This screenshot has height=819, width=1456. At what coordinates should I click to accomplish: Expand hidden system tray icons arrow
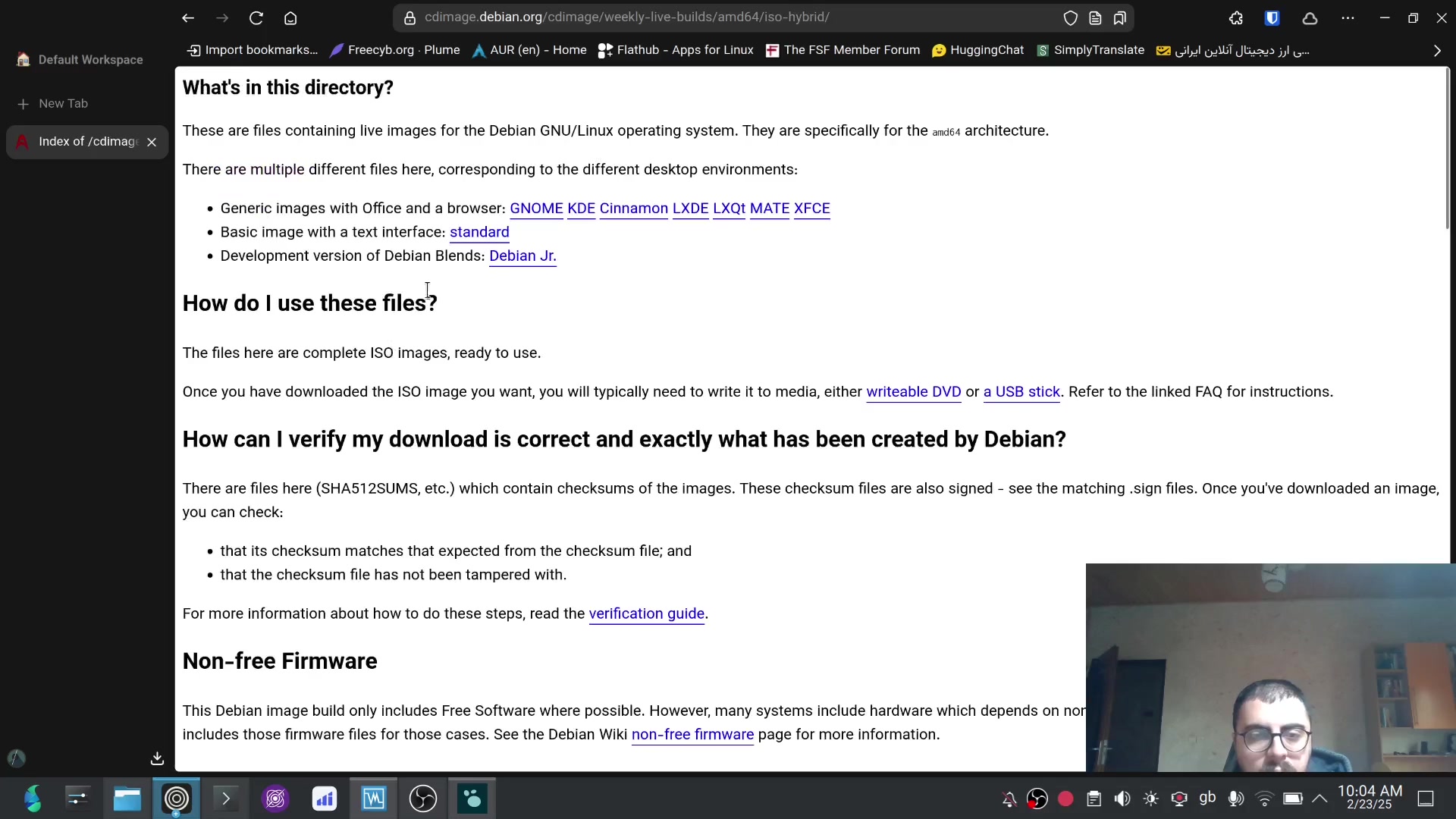[x=1319, y=799]
